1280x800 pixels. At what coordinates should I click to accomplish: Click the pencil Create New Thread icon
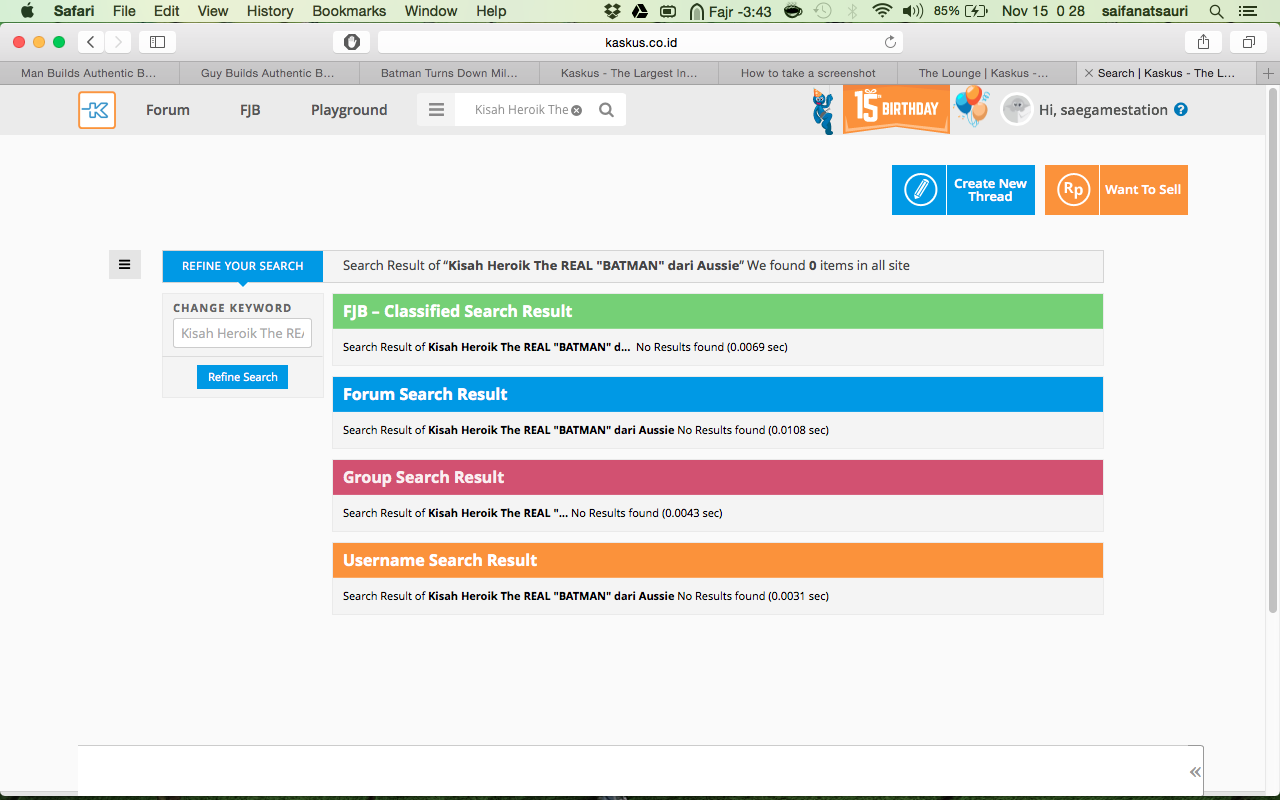[x=919, y=190]
